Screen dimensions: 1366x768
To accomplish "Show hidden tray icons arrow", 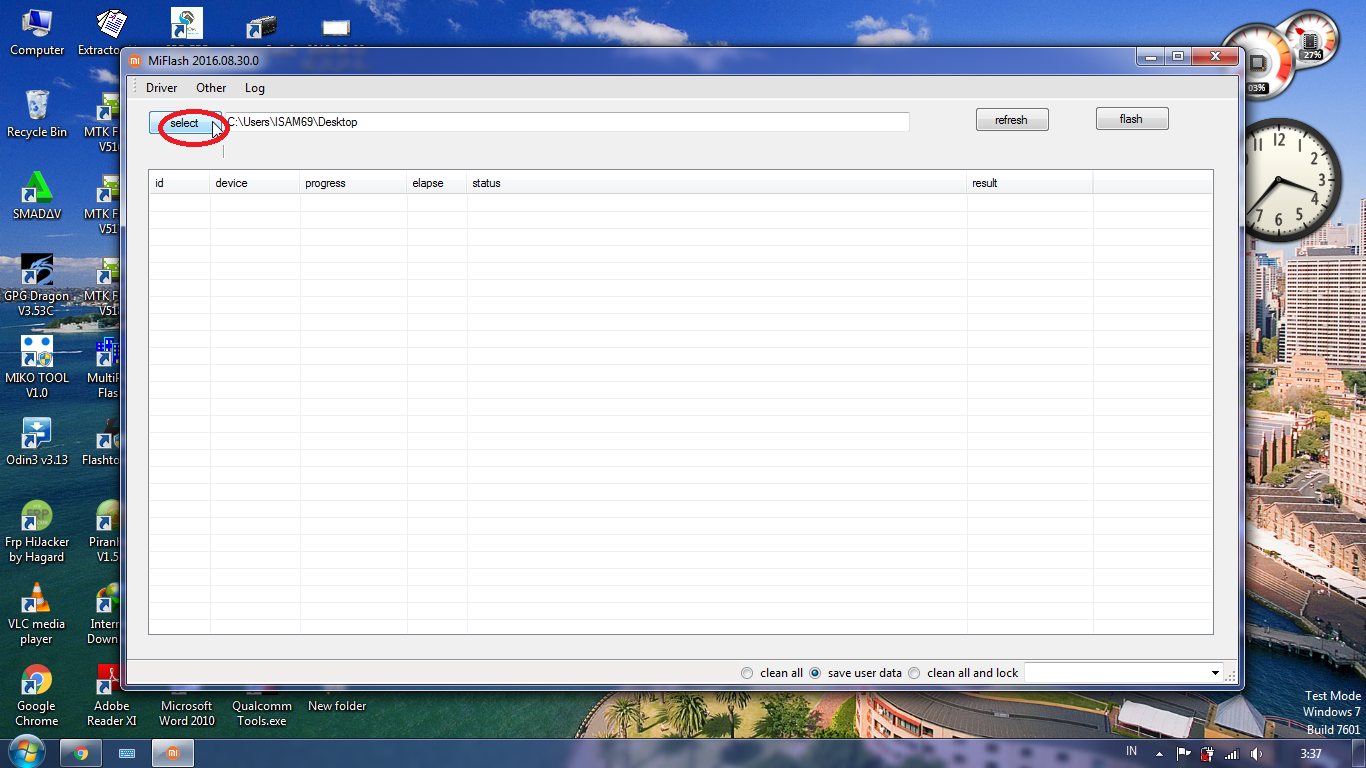I will 1159,753.
